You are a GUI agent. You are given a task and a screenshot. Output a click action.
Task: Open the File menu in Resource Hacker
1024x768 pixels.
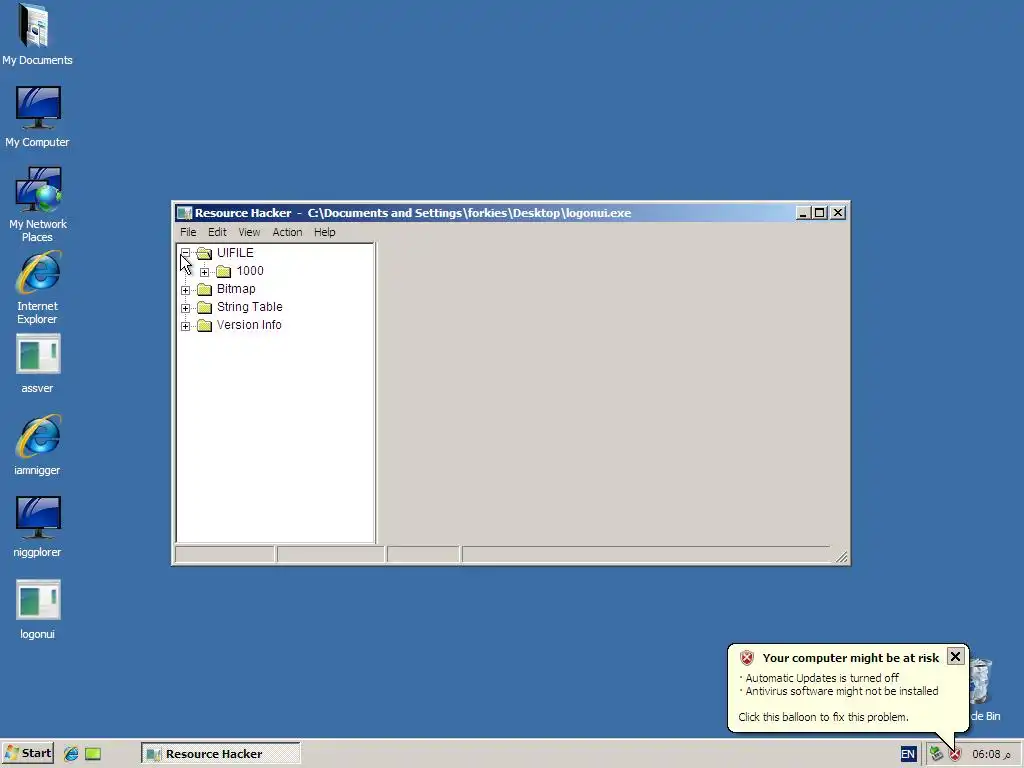tap(188, 232)
